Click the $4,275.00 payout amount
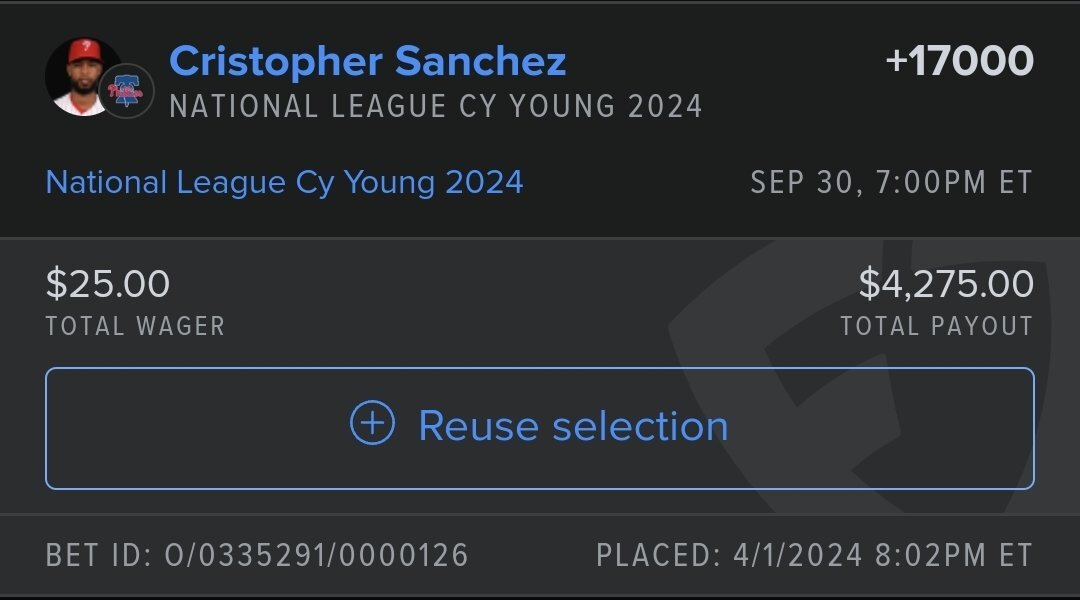Viewport: 1080px width, 600px height. (x=946, y=284)
